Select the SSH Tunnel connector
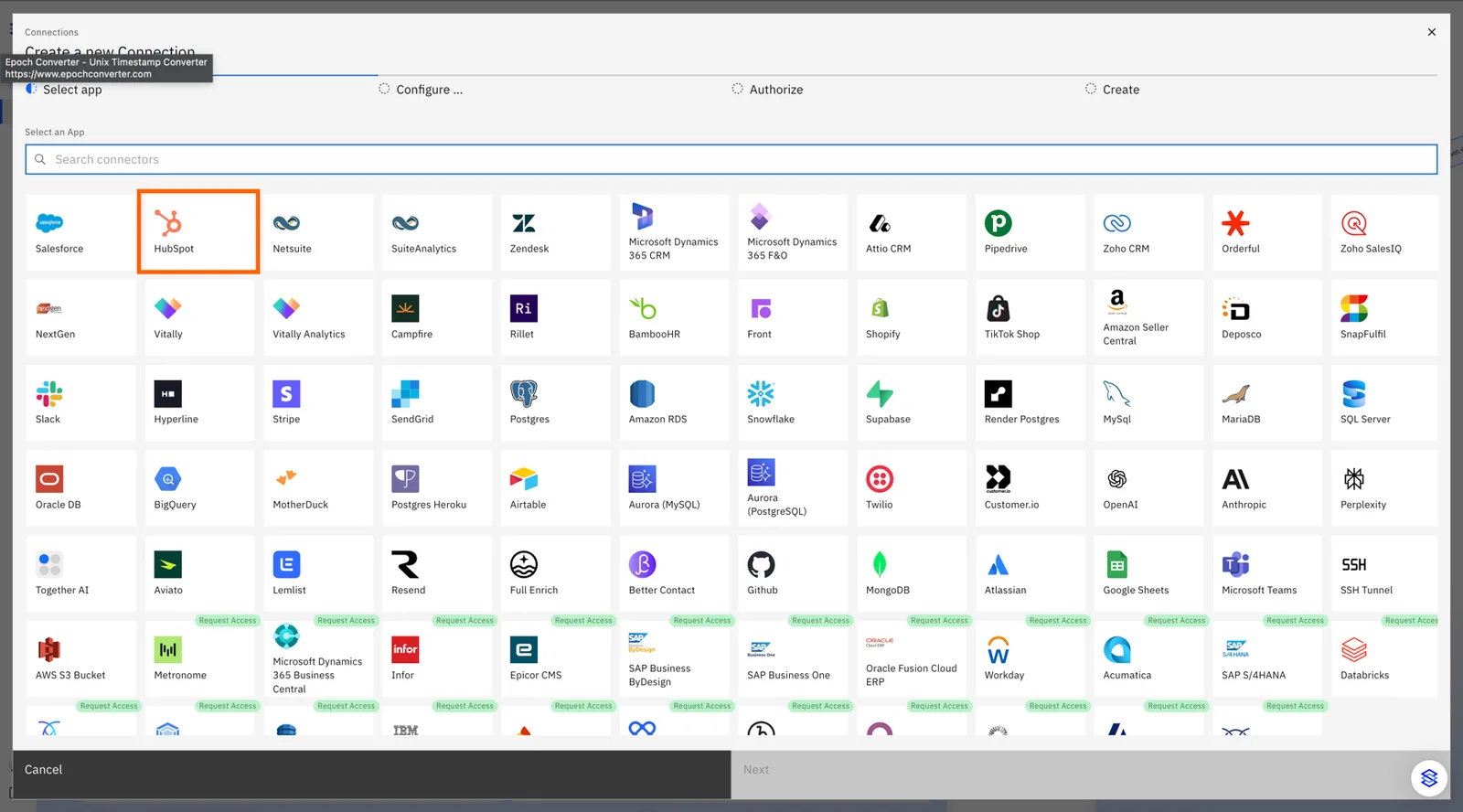 click(1385, 573)
